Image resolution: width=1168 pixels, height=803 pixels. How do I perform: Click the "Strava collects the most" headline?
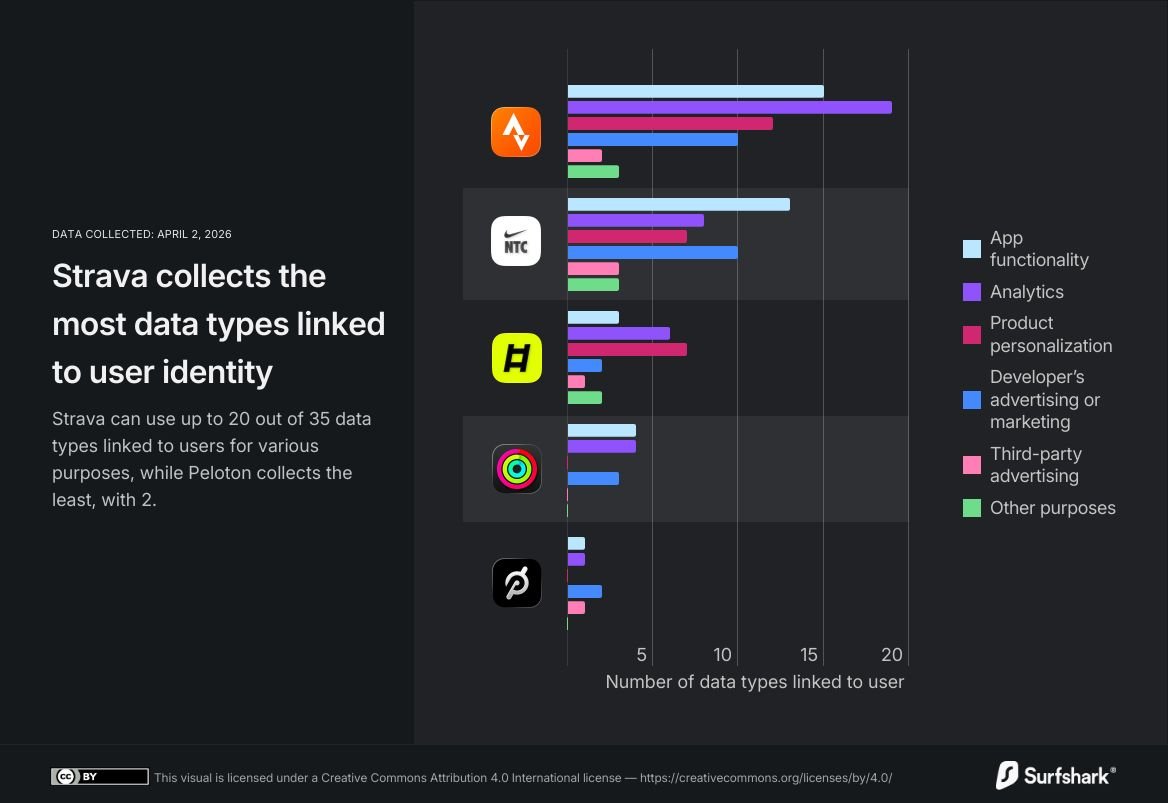(218, 323)
